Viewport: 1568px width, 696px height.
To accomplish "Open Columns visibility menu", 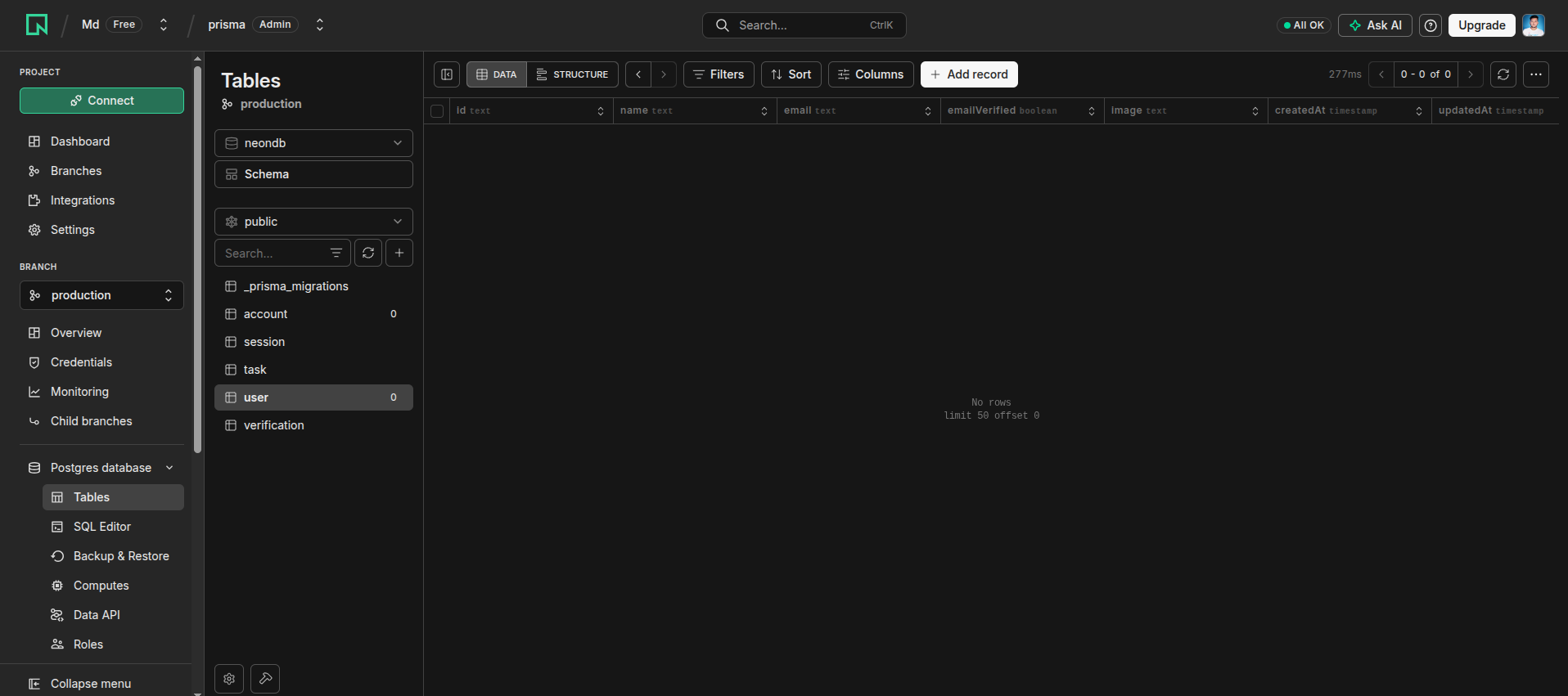I will (x=871, y=74).
